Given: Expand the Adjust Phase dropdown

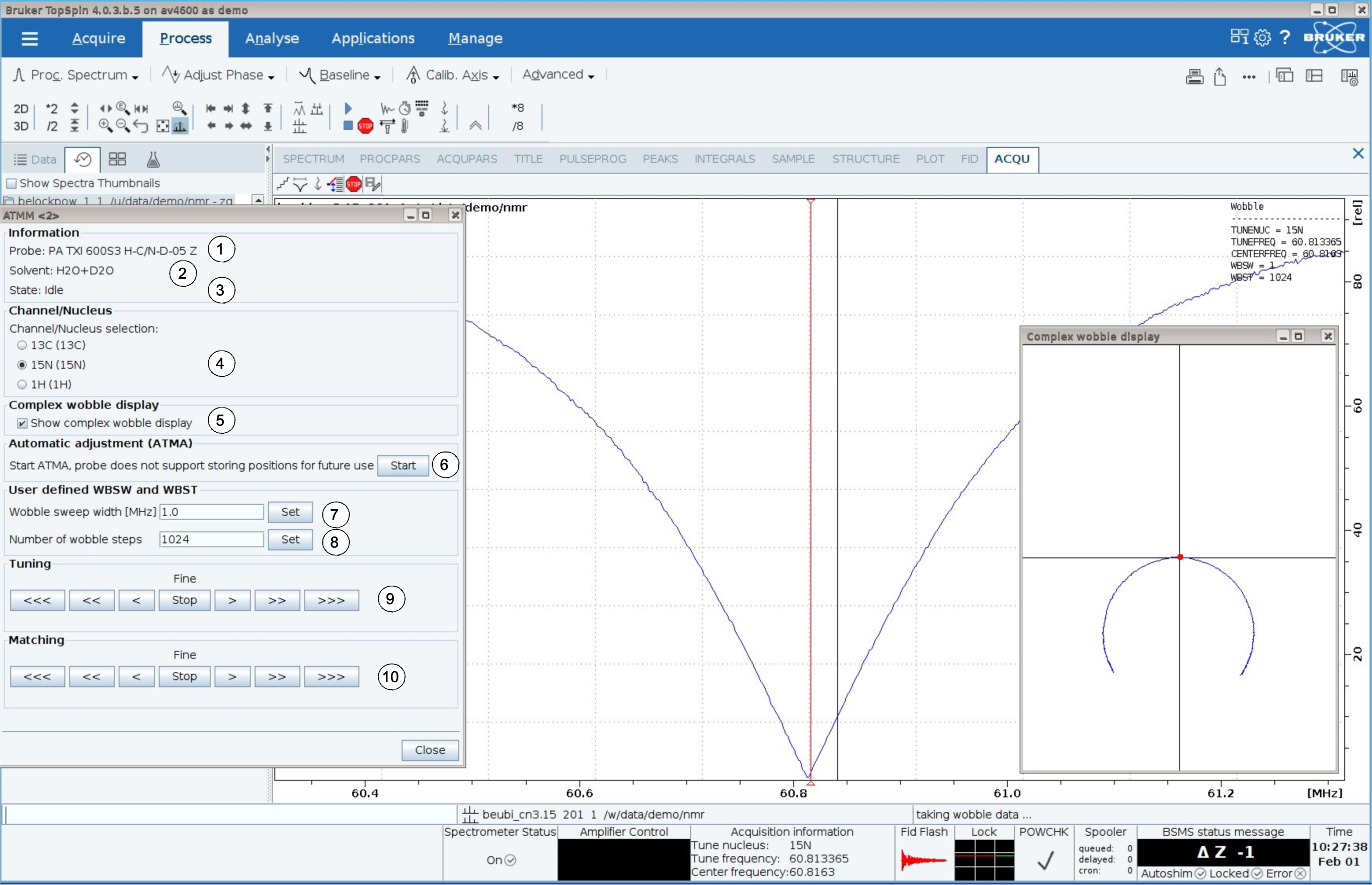Looking at the screenshot, I should (218, 74).
